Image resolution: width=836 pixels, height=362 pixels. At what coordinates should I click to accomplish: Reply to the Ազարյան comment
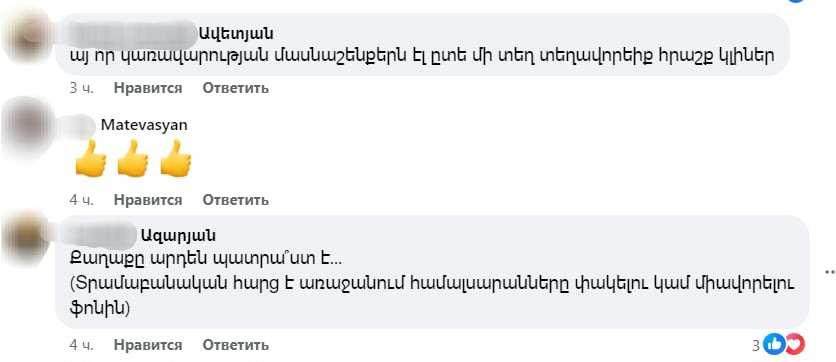pyautogui.click(x=235, y=345)
